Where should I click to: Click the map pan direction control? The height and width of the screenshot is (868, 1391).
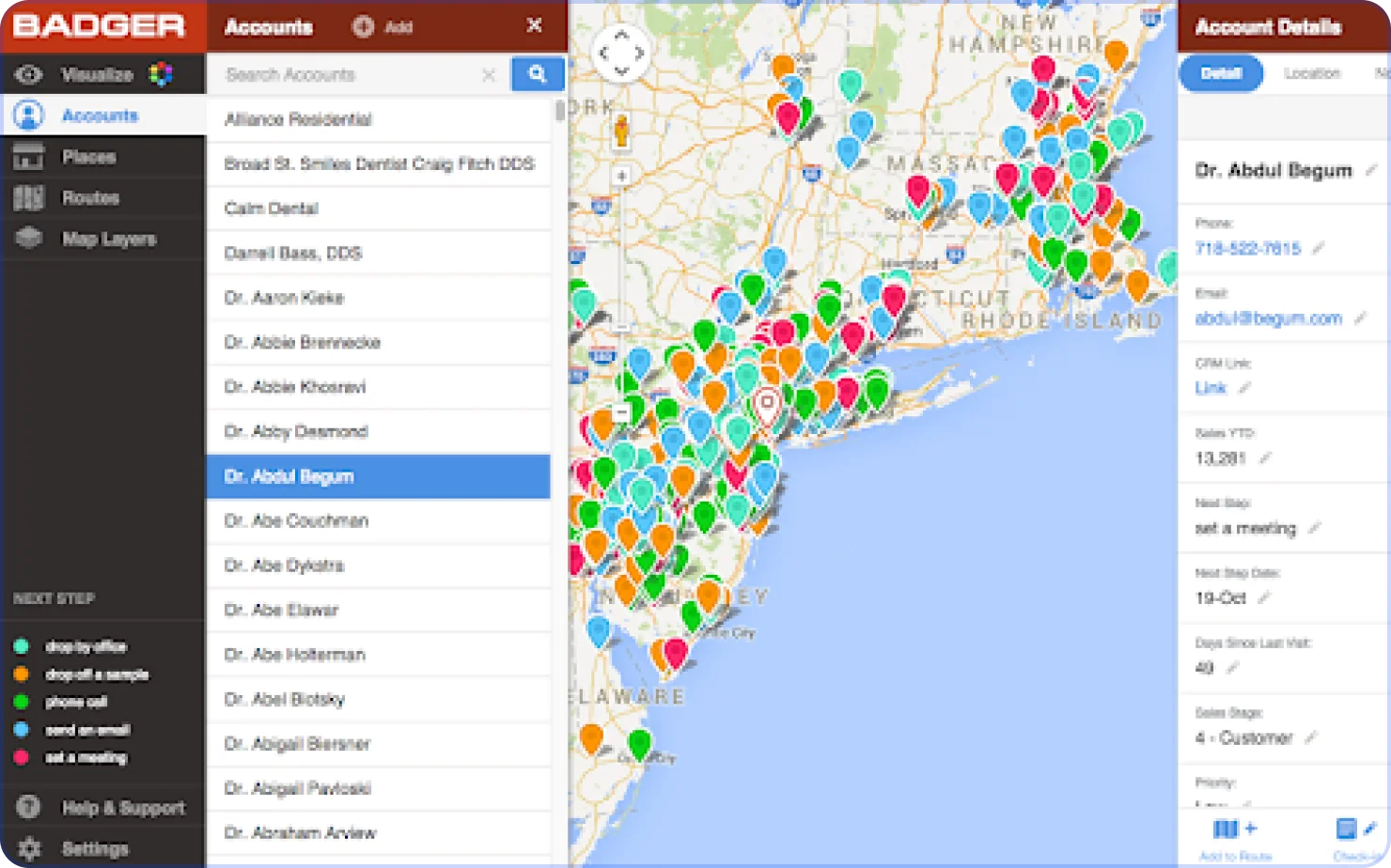point(621,53)
